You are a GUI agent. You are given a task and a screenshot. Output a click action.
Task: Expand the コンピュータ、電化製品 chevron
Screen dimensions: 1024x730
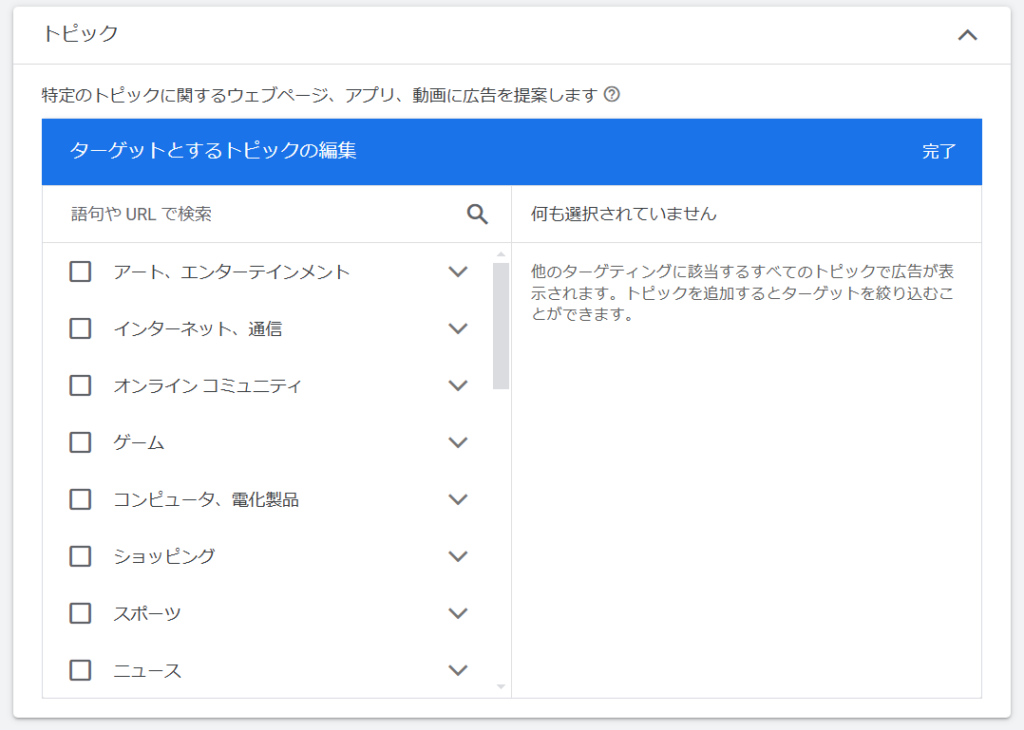click(458, 500)
